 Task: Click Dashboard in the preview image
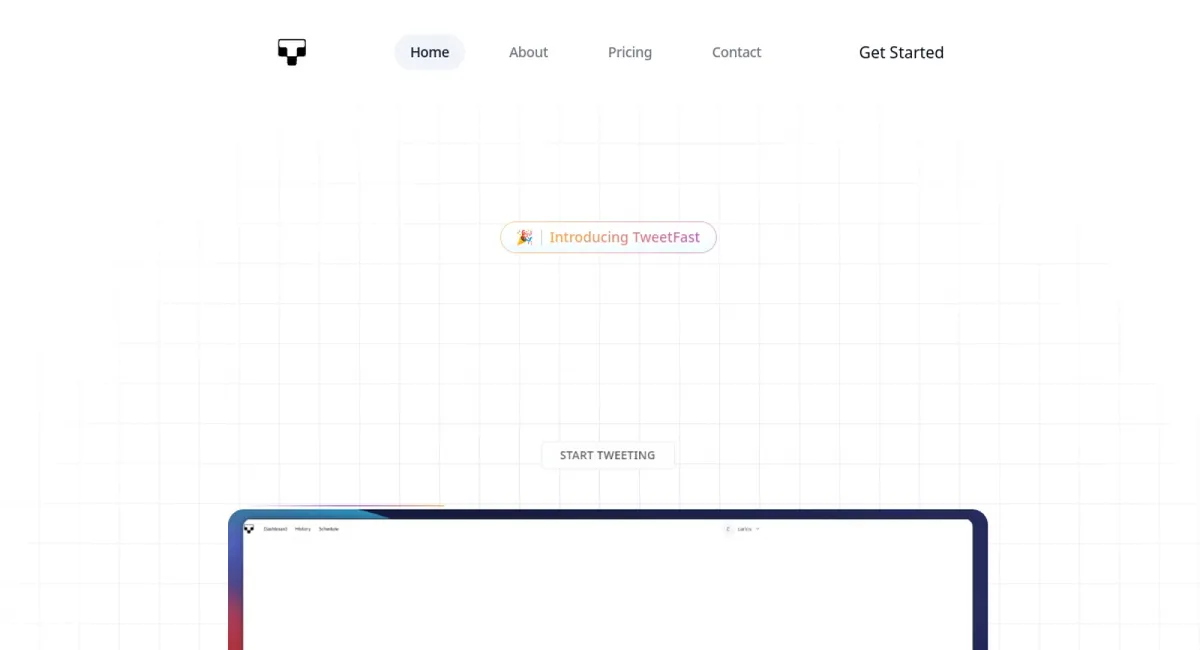tap(275, 529)
